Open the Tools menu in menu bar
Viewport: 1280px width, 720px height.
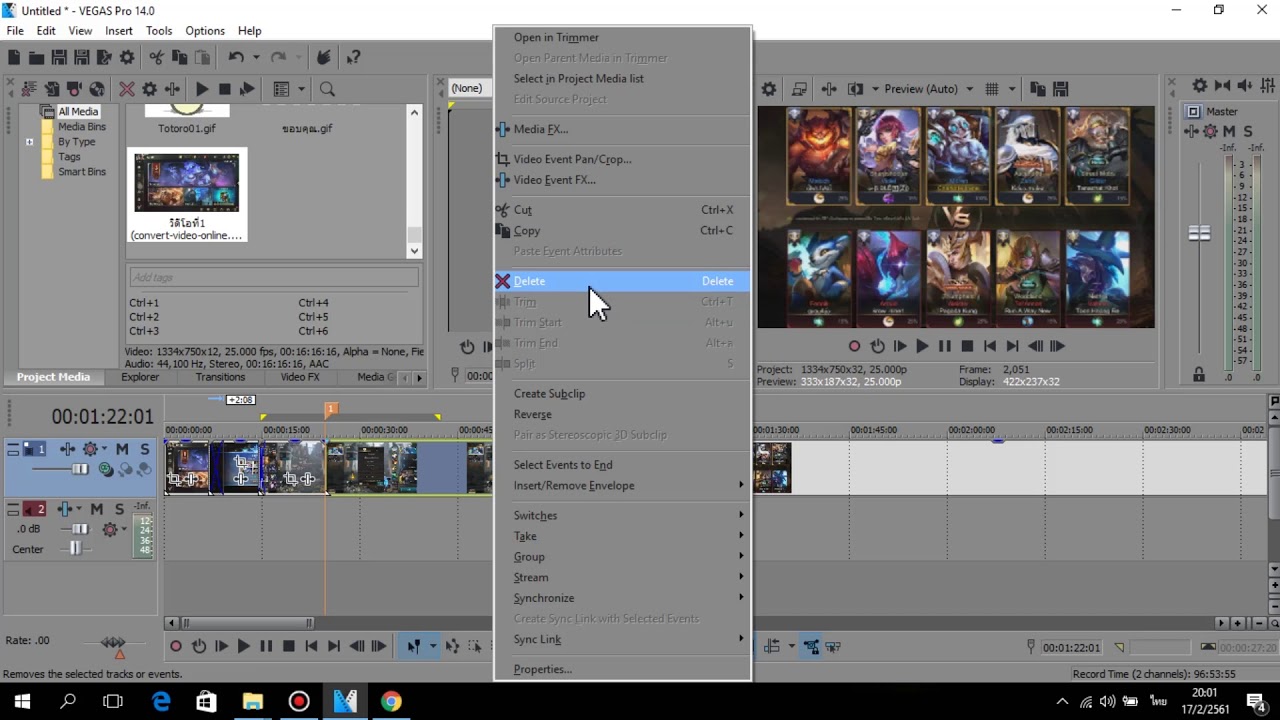159,31
